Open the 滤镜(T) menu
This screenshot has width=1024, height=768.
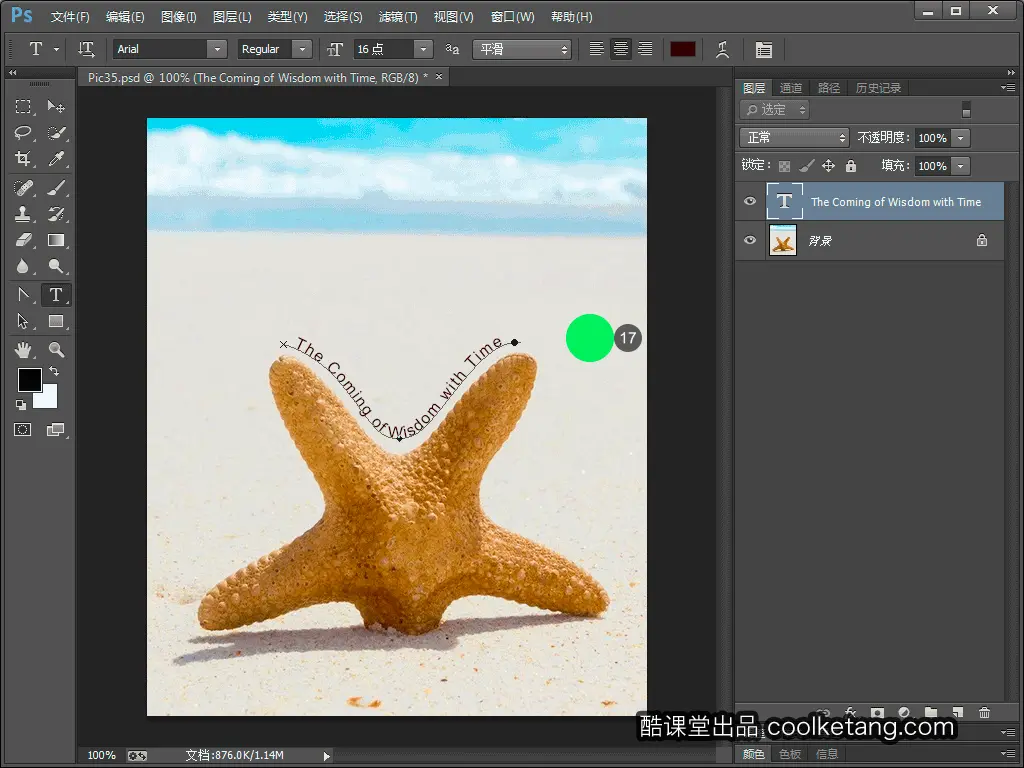point(398,17)
